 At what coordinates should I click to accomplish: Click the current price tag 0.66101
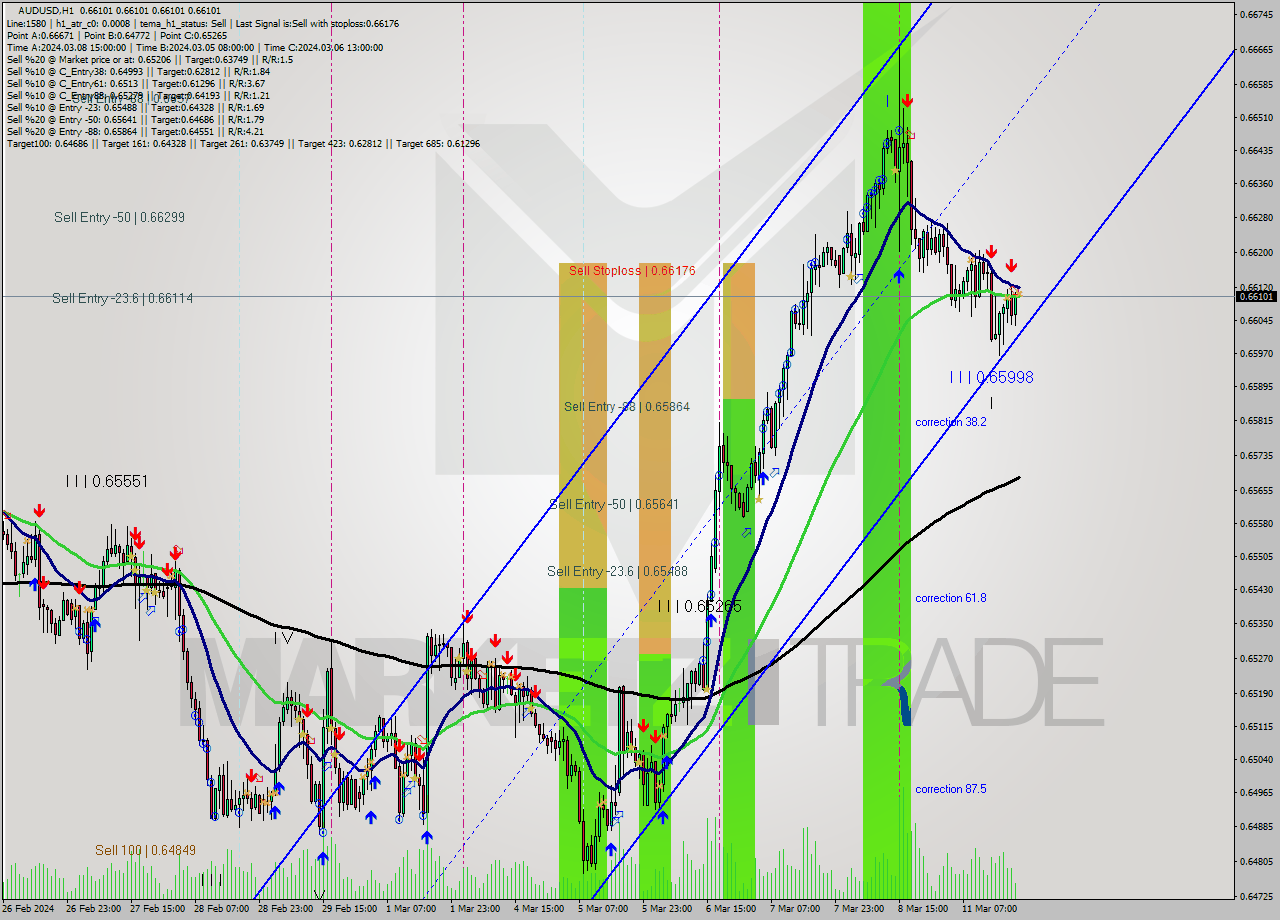pos(1257,296)
